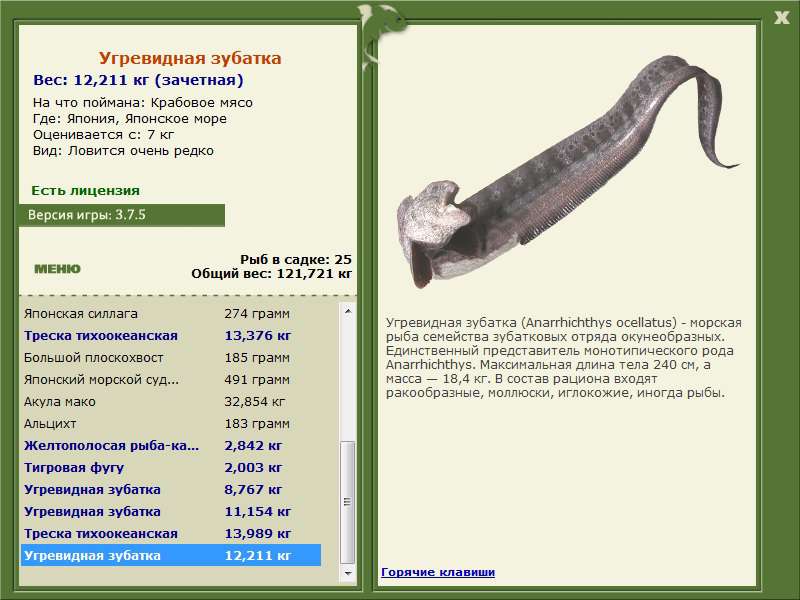Click the Вес: 12,211 кг (зачетная) line
This screenshot has height=600, width=800.
click(x=138, y=80)
